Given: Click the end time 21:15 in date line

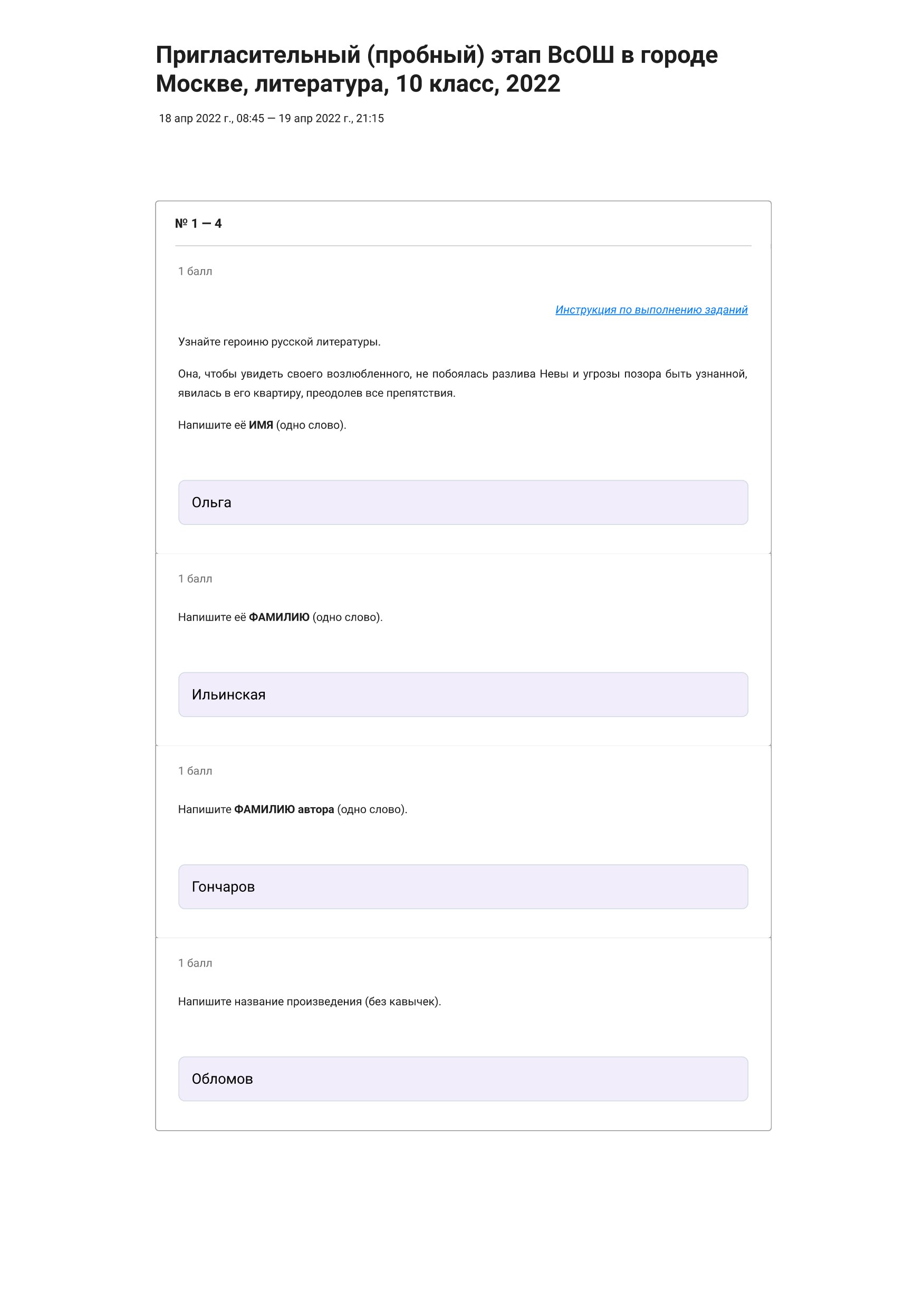Looking at the screenshot, I should point(370,119).
